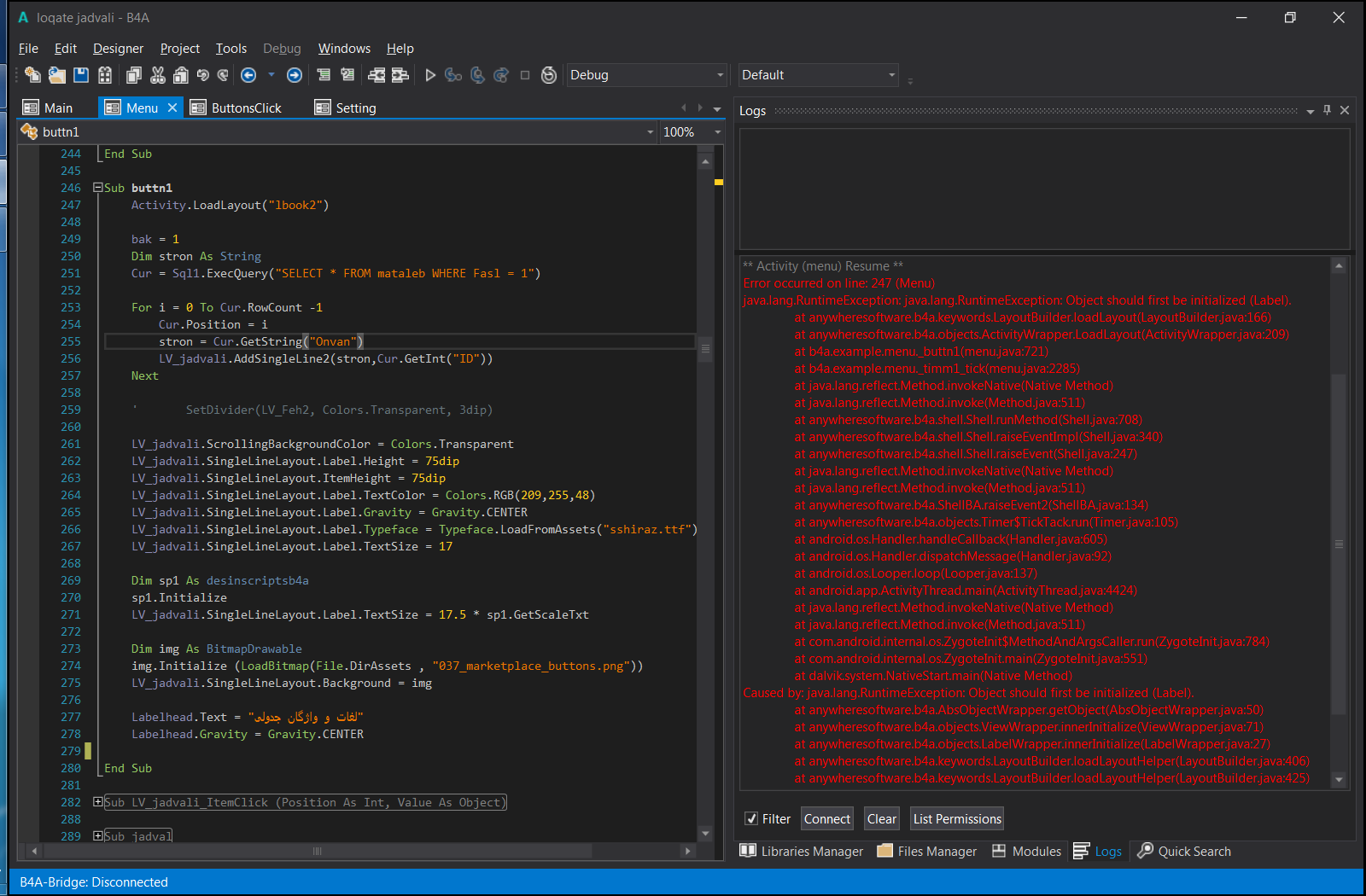Collapse the Sub buttn1 code block
Image resolution: width=1366 pixels, height=896 pixels.
(x=98, y=188)
